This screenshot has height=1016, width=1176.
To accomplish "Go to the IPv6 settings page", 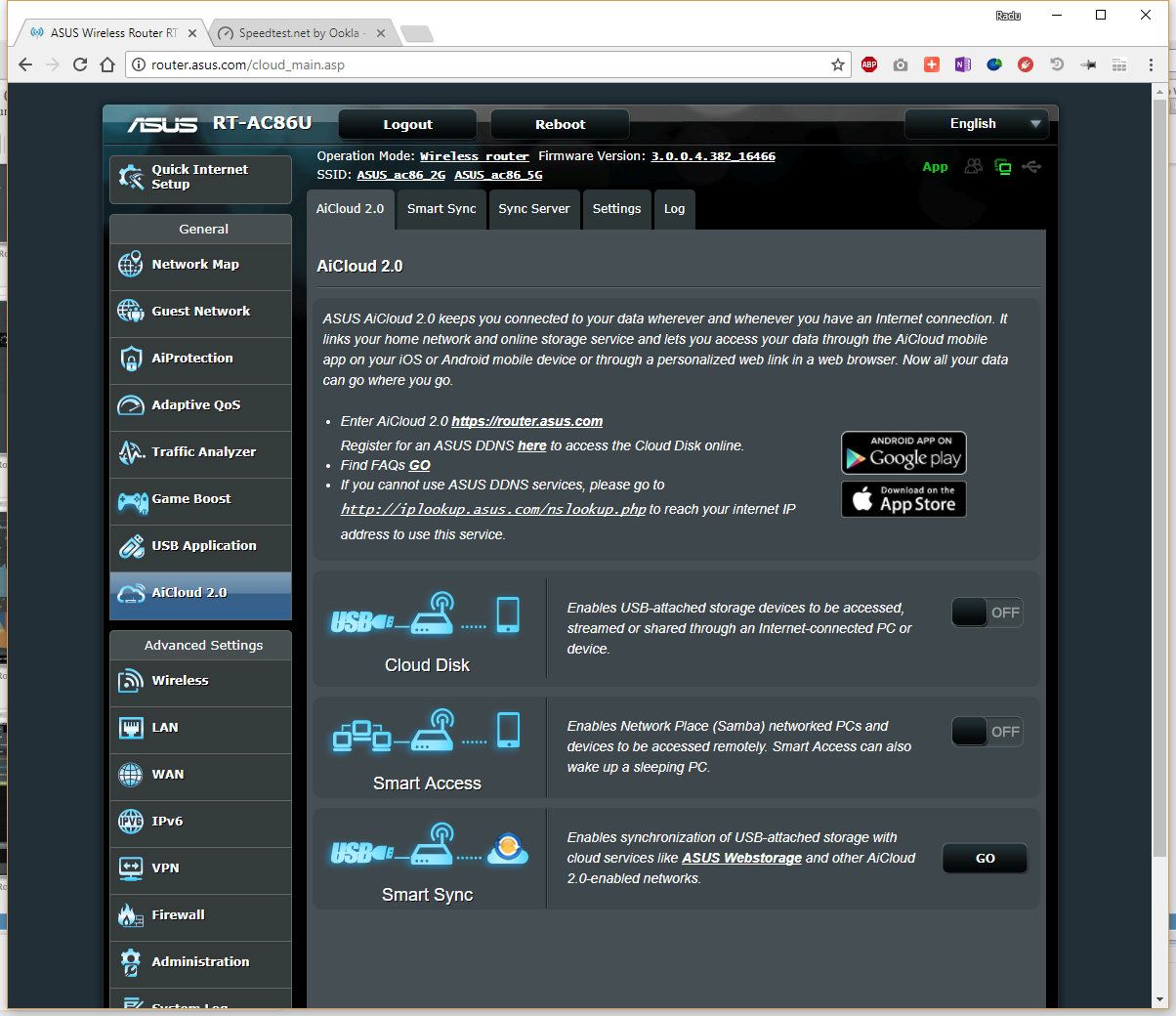I will [x=200, y=822].
